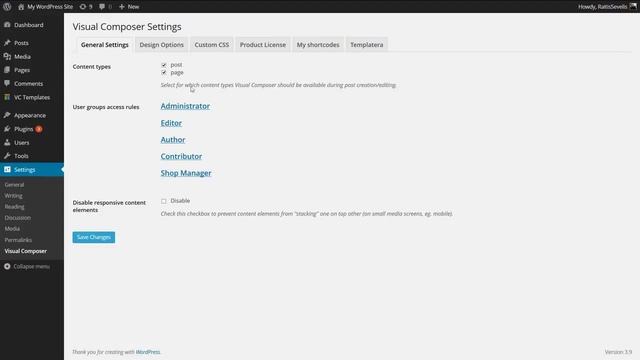Image resolution: width=640 pixels, height=360 pixels.
Task: Open Permalinks settings submenu item
Action: click(x=18, y=240)
